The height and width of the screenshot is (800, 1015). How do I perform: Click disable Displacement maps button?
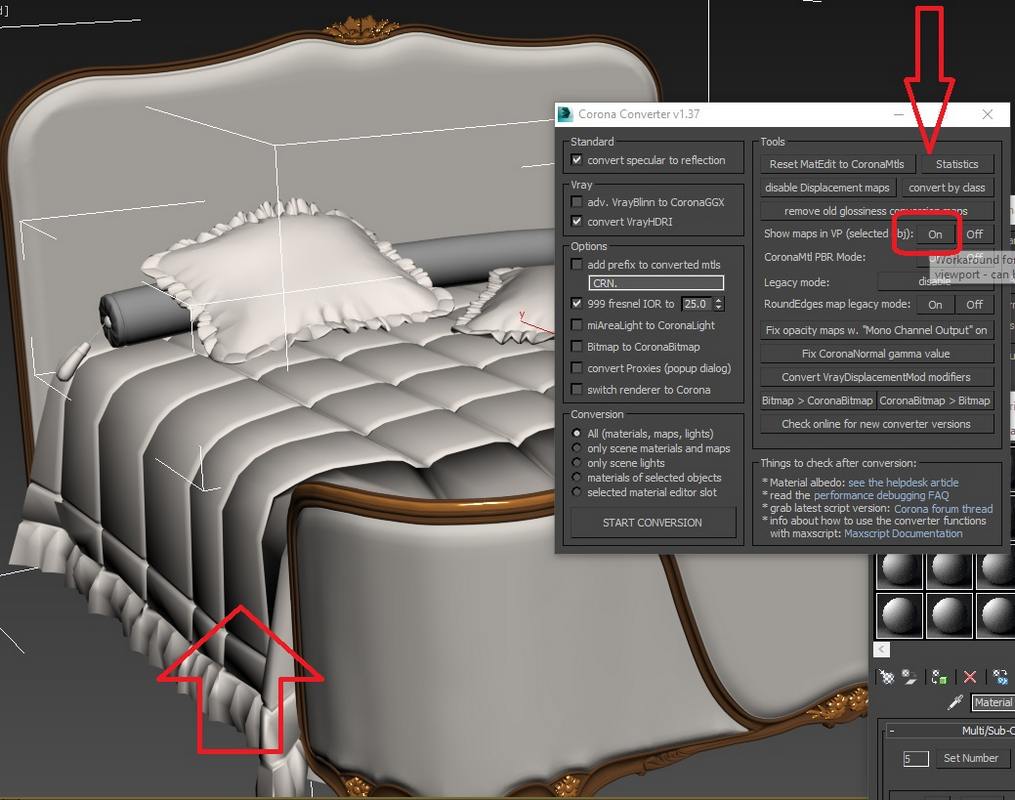[828, 188]
